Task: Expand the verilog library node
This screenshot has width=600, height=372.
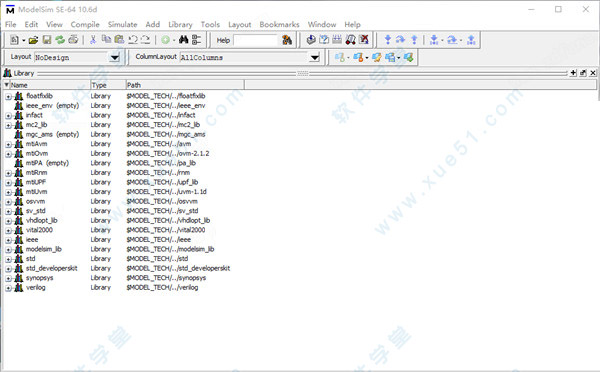Action: pos(8,288)
